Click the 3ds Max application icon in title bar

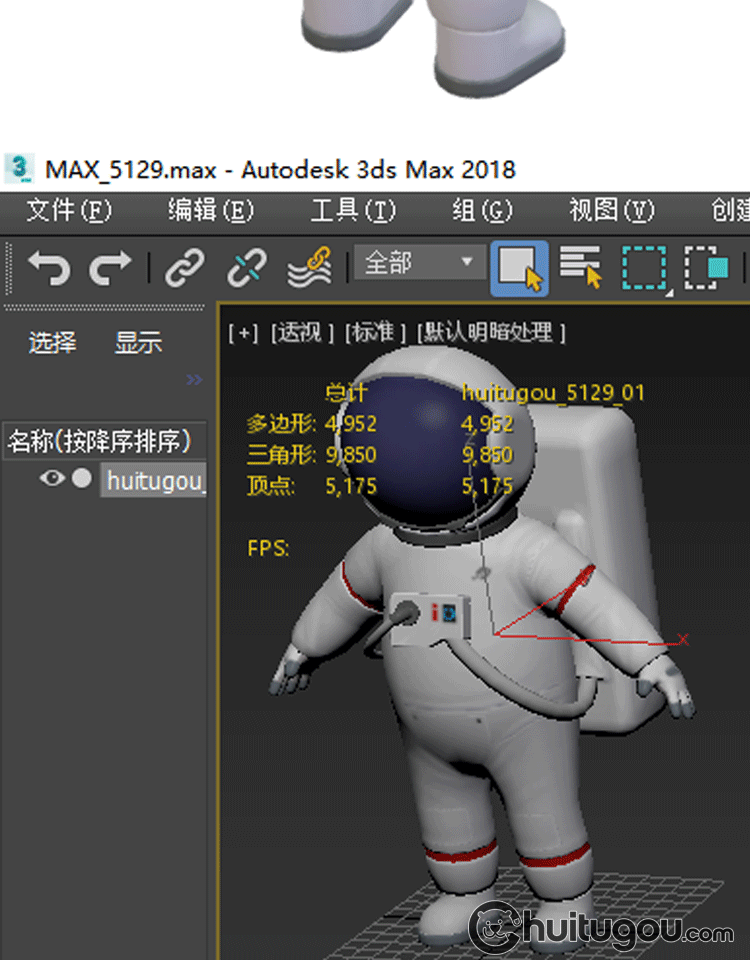pyautogui.click(x=19, y=168)
